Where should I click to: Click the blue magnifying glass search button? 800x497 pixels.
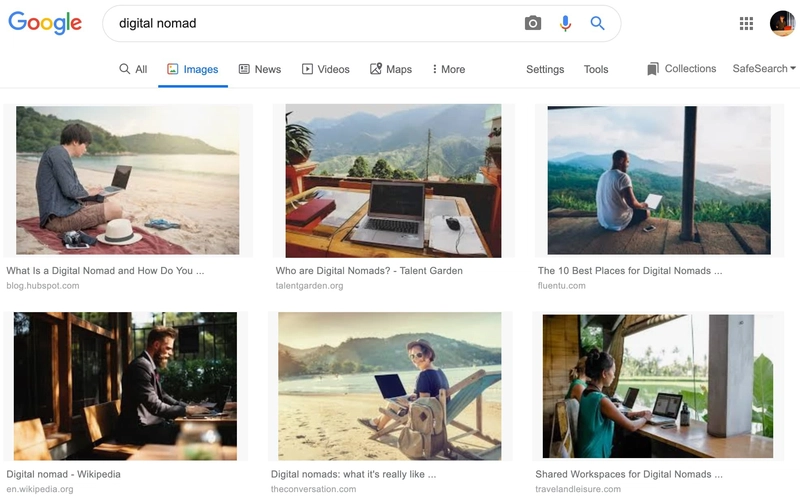coord(597,23)
